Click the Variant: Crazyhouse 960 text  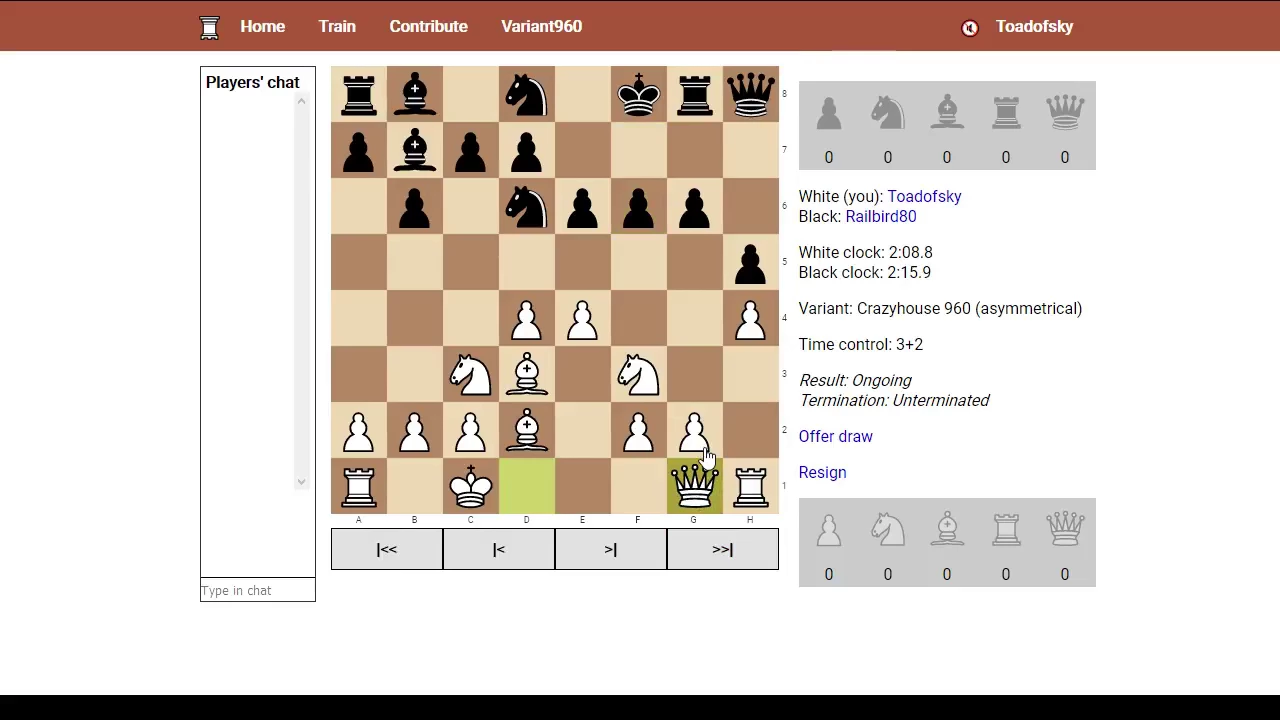click(940, 309)
